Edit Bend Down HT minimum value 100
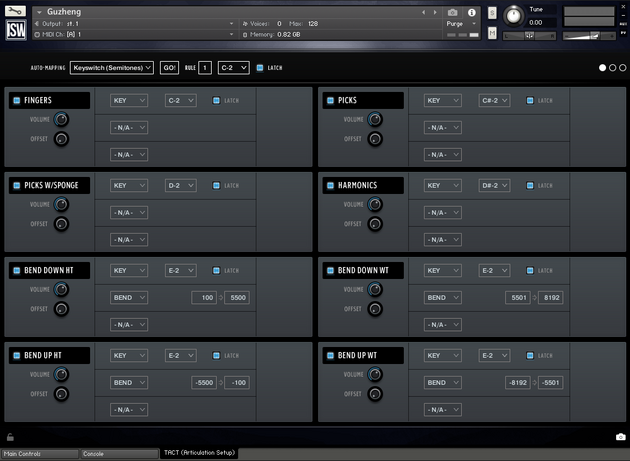The width and height of the screenshot is (630, 461). click(x=204, y=298)
